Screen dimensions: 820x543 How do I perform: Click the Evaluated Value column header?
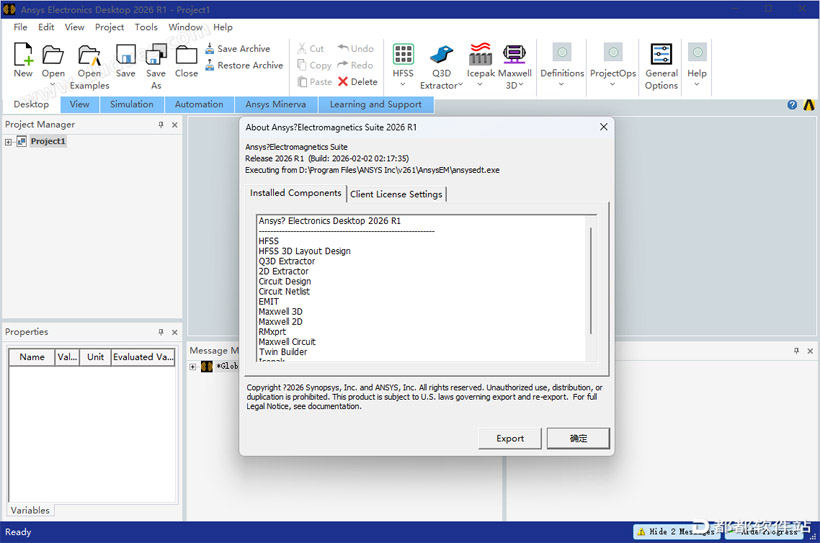tap(143, 357)
